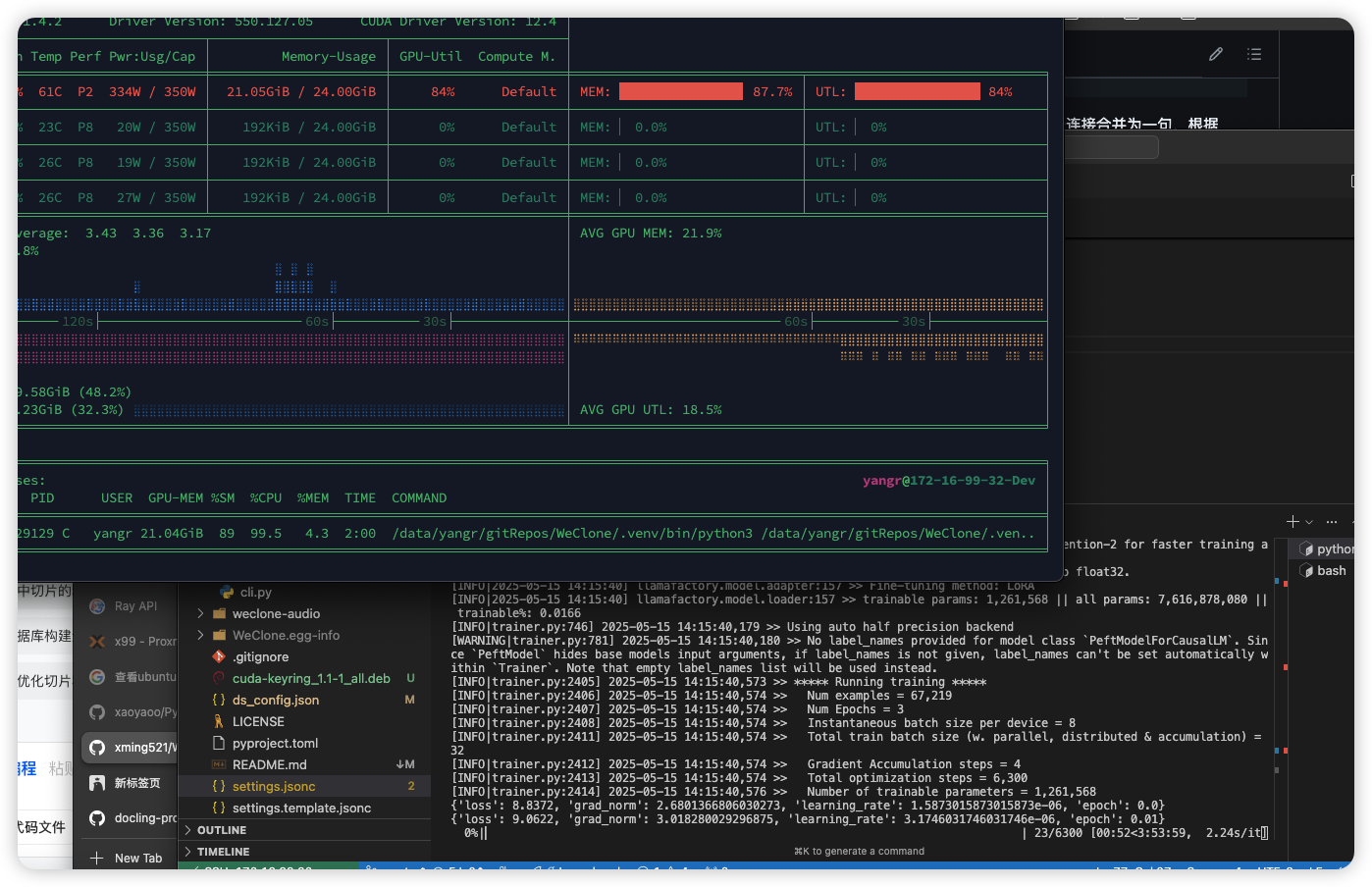
Task: Open the outline list icon beside the pencil
Action: 1254,55
